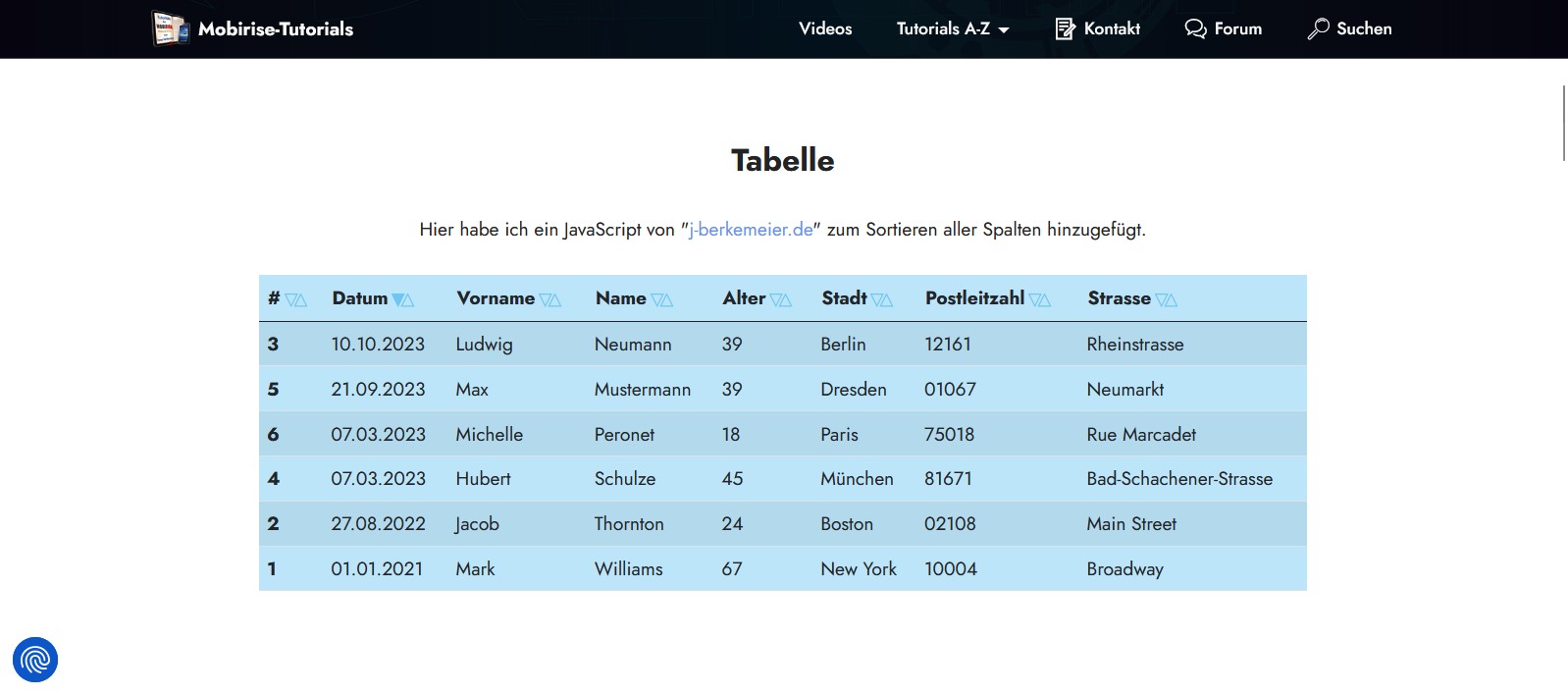Click the Mobirise-Tutorials site title text
Image resolution: width=1568 pixels, height=695 pixels.
click(276, 28)
